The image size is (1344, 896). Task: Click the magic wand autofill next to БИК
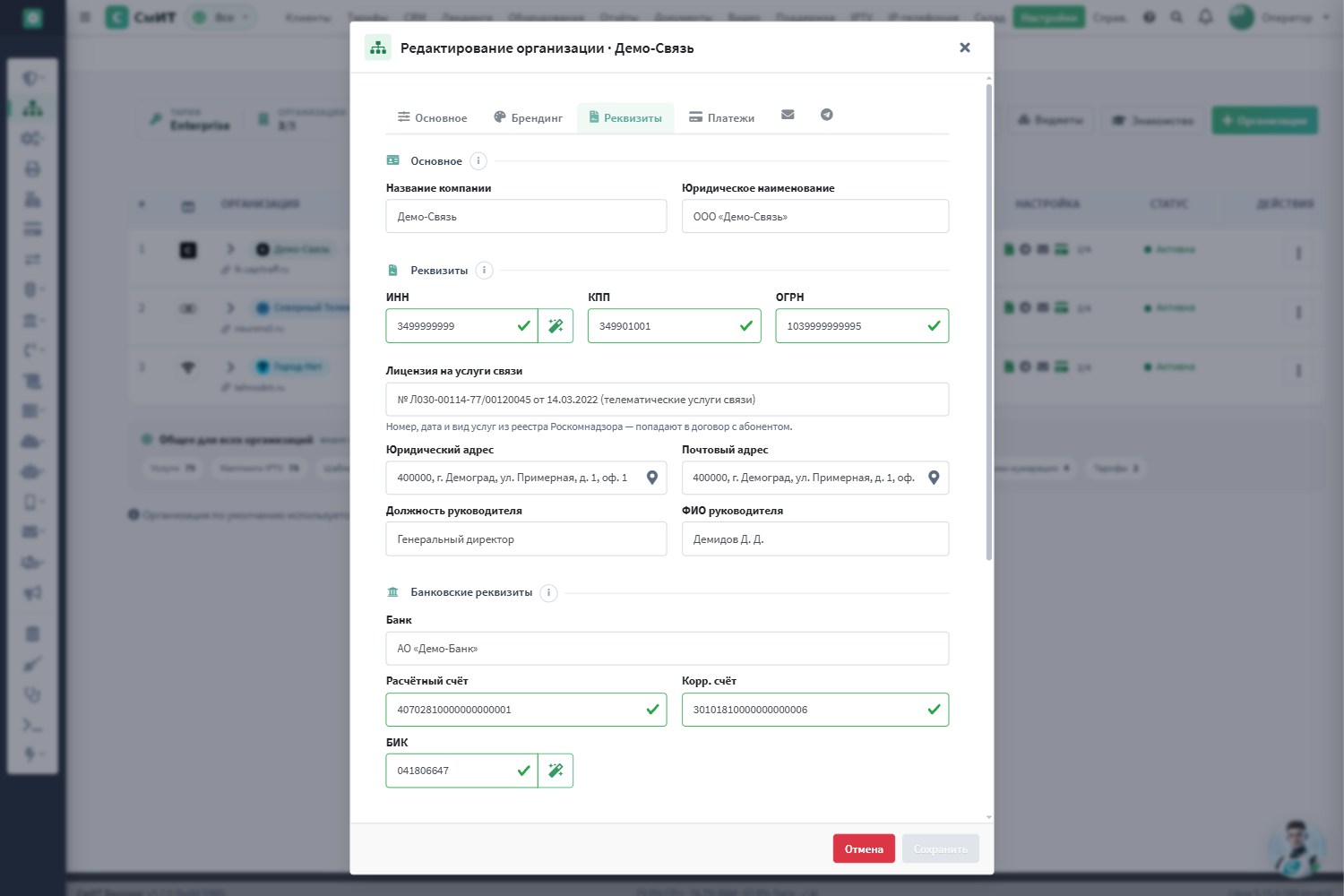556,771
